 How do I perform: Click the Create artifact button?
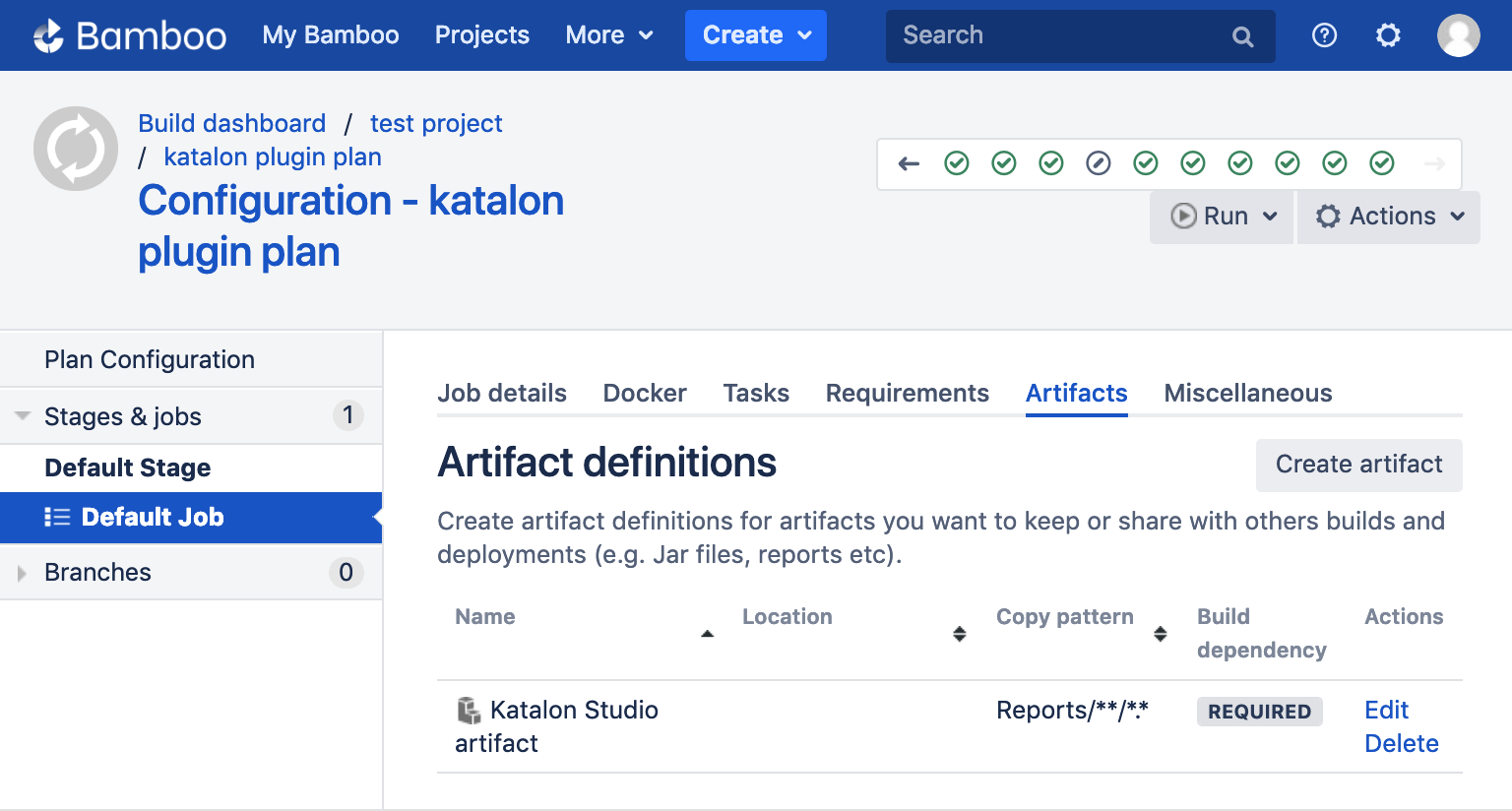click(1358, 465)
